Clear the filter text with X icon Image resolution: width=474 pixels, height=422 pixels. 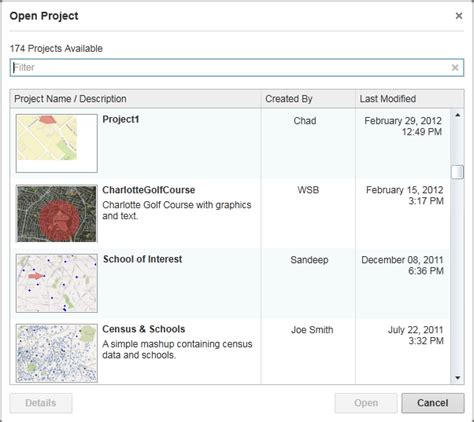click(455, 68)
